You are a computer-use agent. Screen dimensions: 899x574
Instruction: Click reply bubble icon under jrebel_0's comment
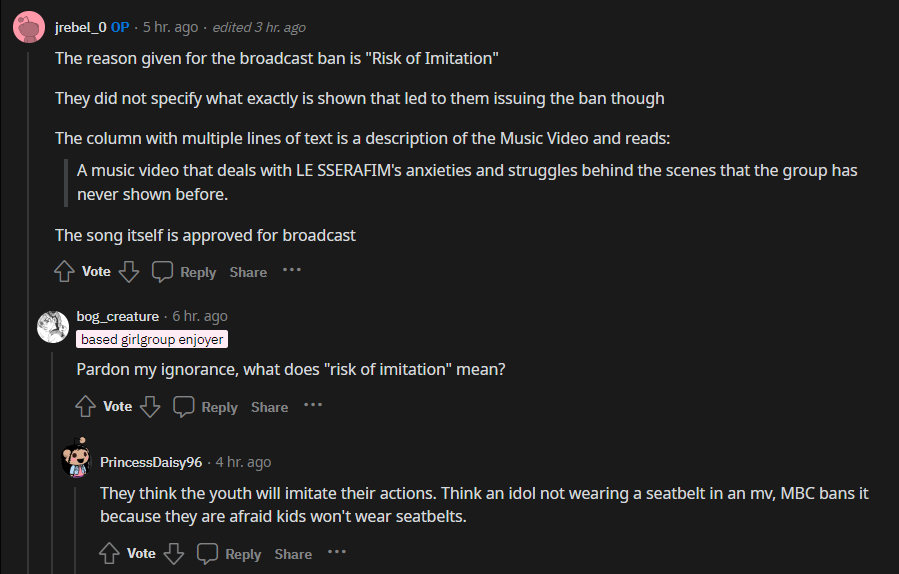point(162,271)
